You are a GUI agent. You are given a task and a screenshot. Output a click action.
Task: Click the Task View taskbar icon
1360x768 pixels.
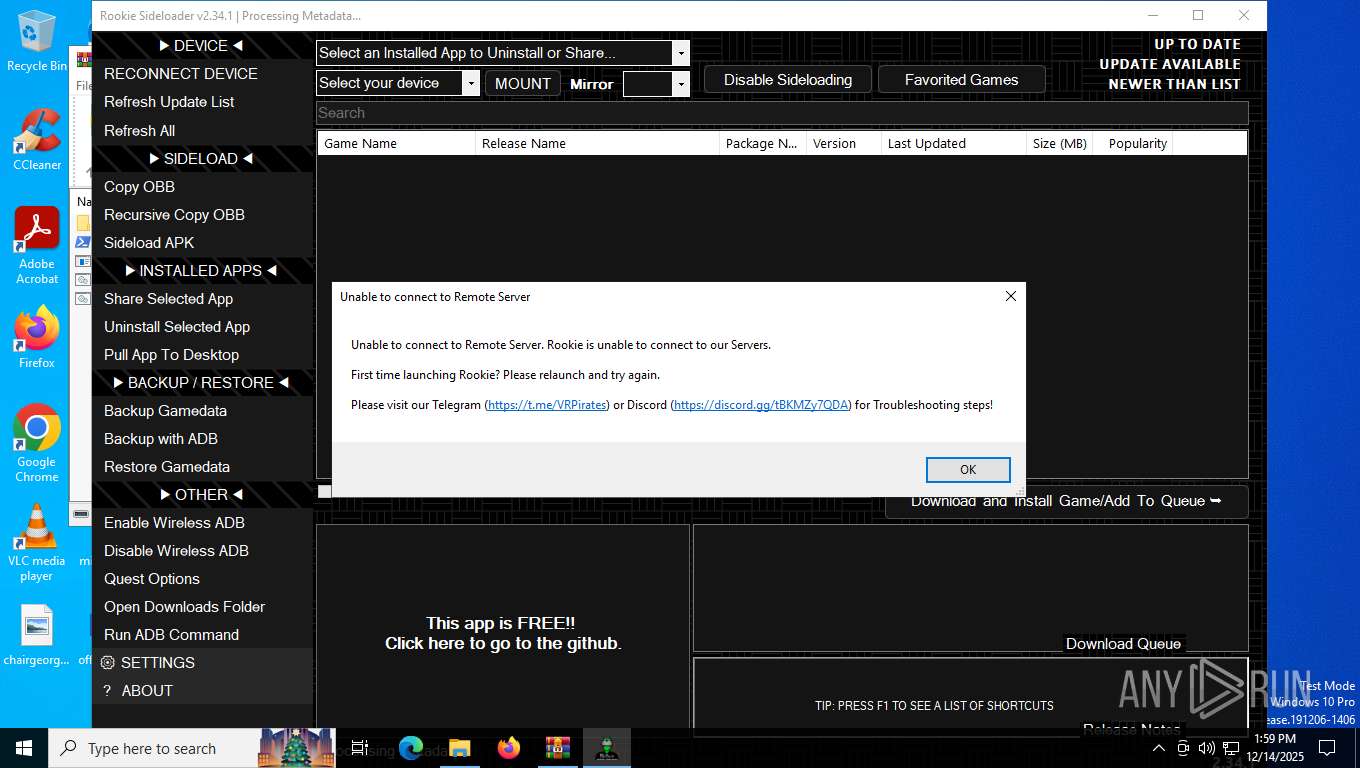pos(360,748)
